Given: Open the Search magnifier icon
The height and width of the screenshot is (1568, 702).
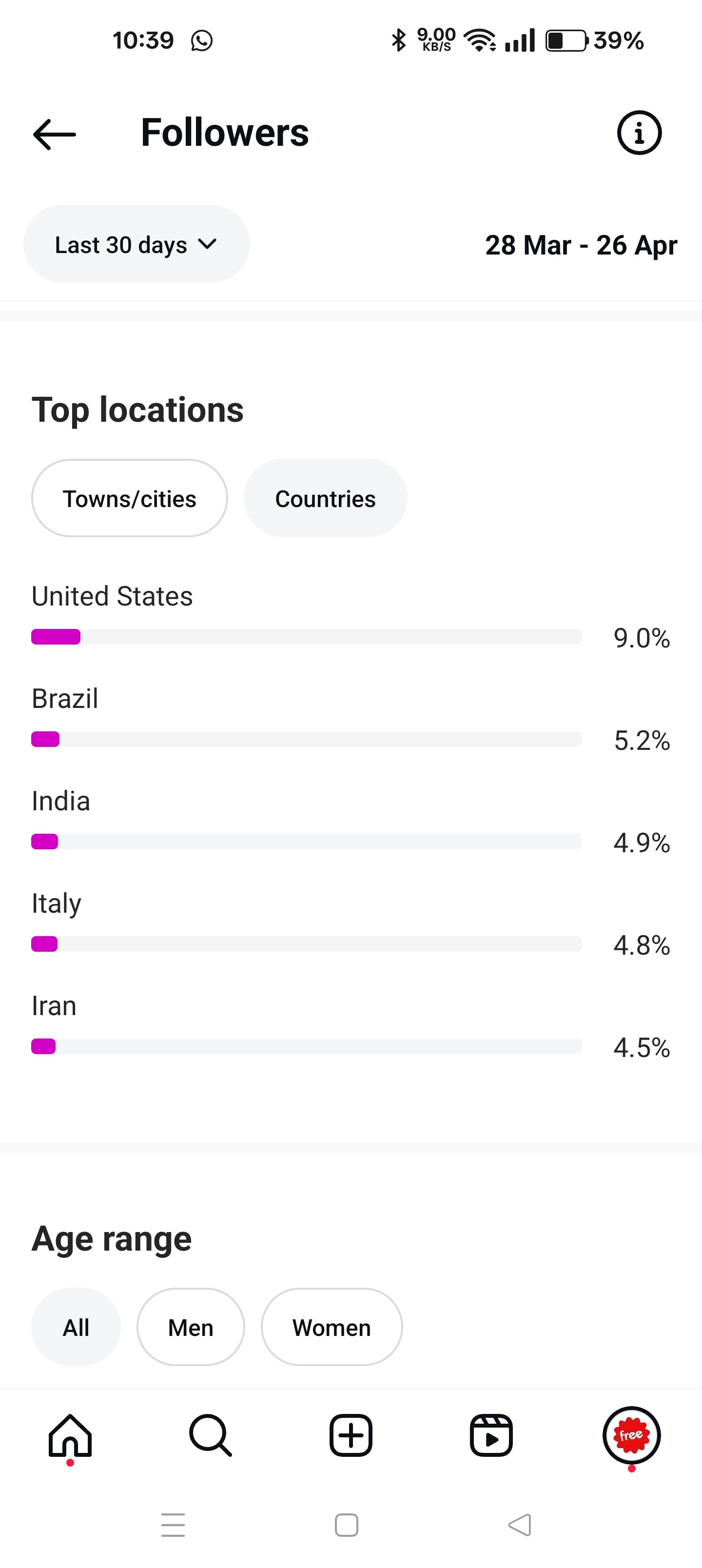Looking at the screenshot, I should [210, 1435].
